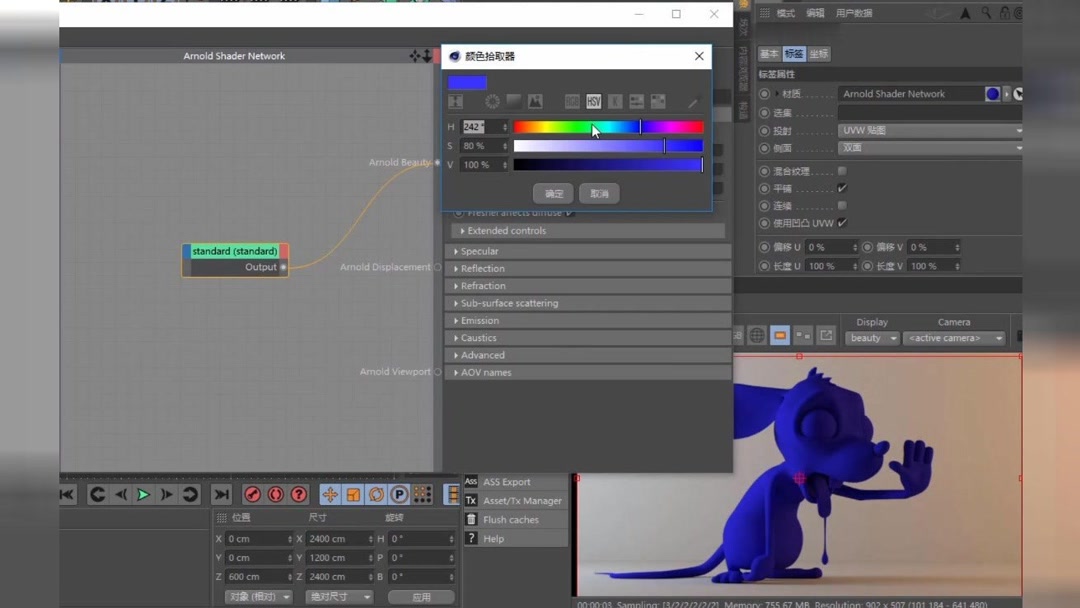This screenshot has height=608, width=1080.
Task: Open the beauty AOV dropdown
Action: pos(871,338)
